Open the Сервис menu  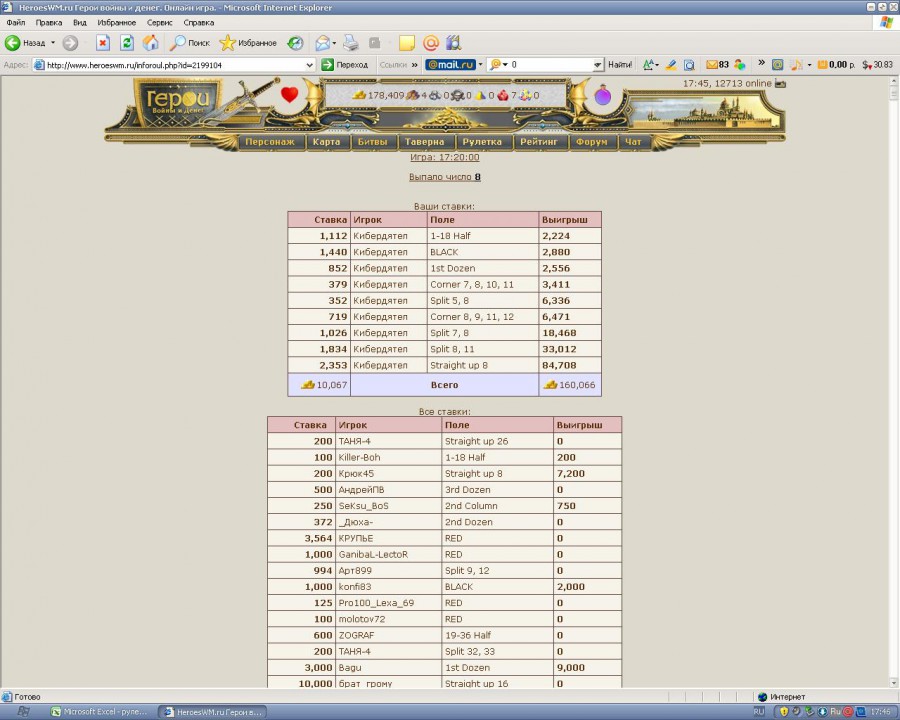tap(159, 22)
